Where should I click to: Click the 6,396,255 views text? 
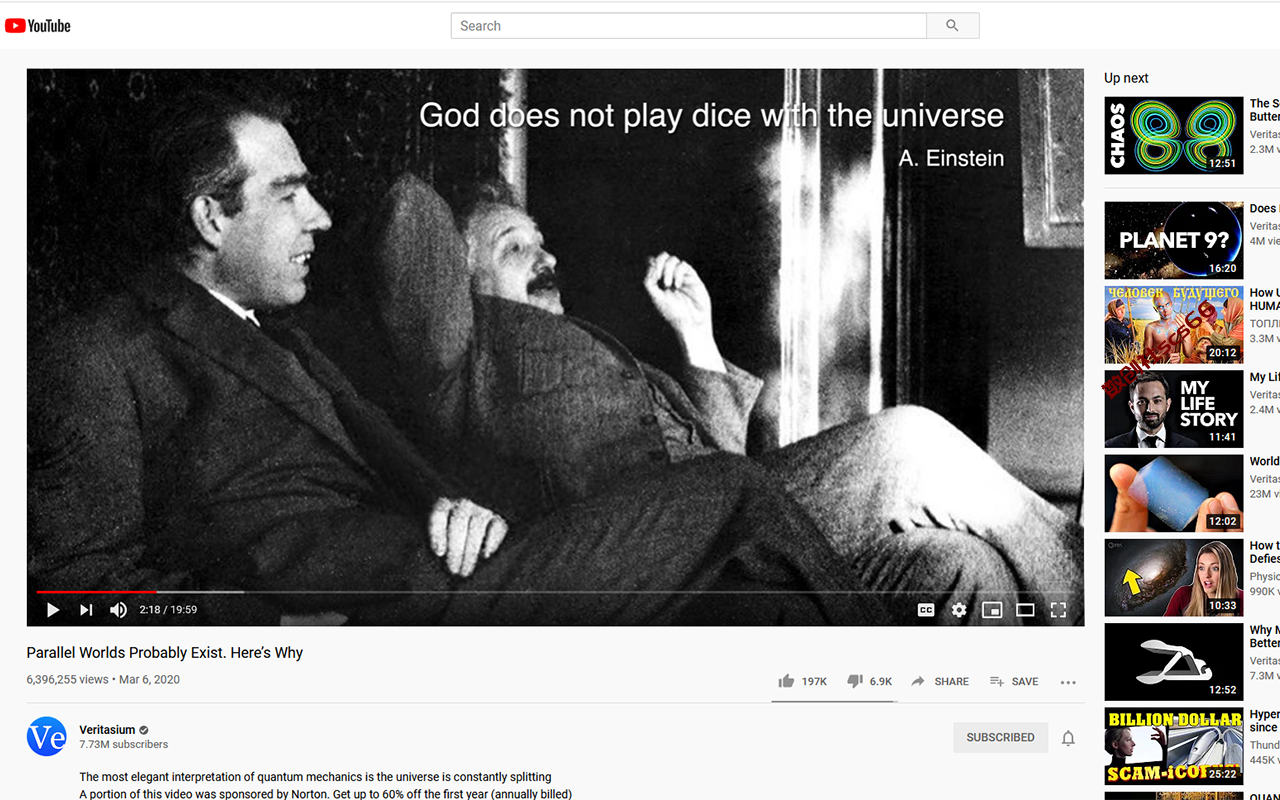pos(67,680)
